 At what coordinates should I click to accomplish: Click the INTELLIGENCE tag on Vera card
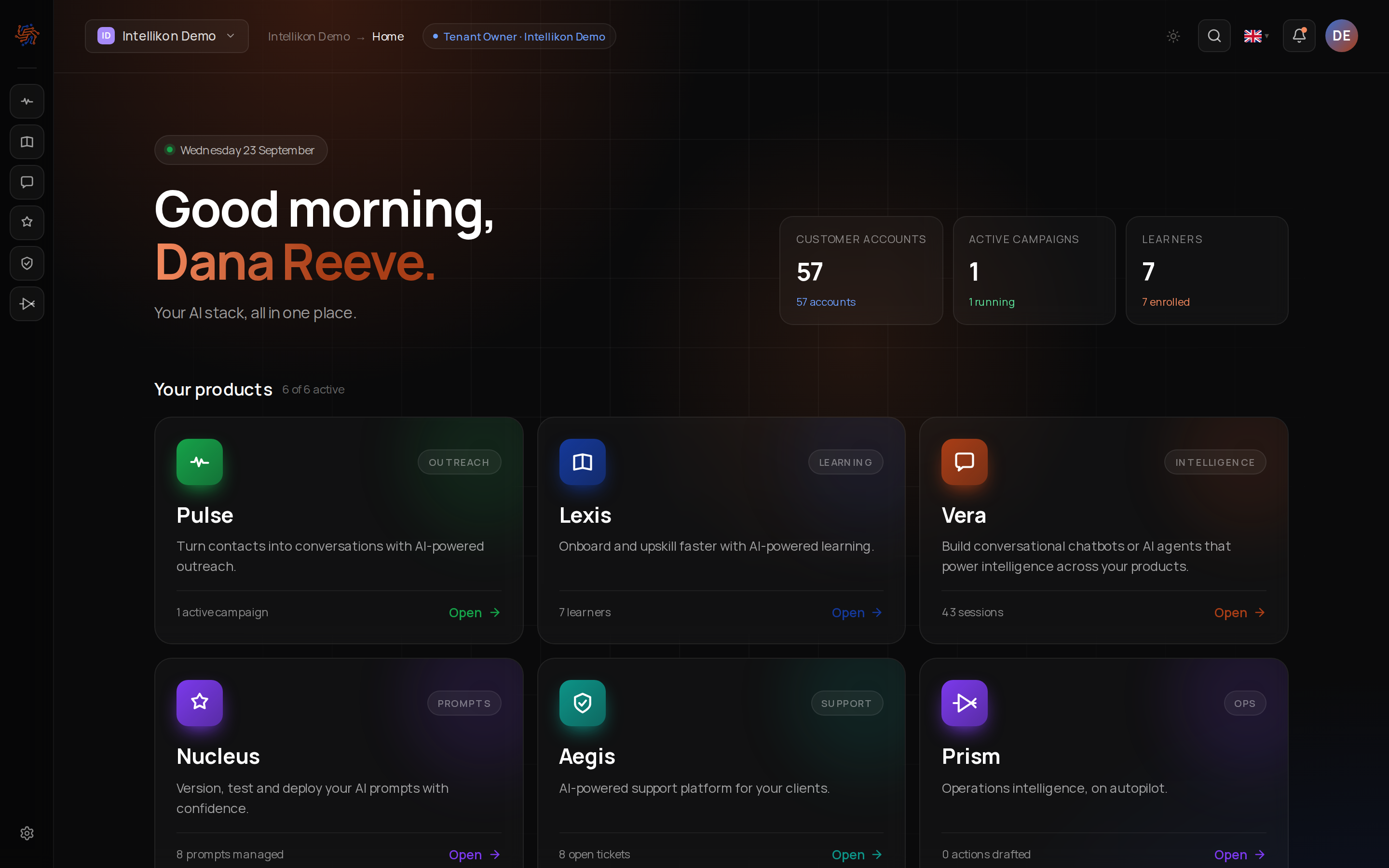pos(1215,462)
